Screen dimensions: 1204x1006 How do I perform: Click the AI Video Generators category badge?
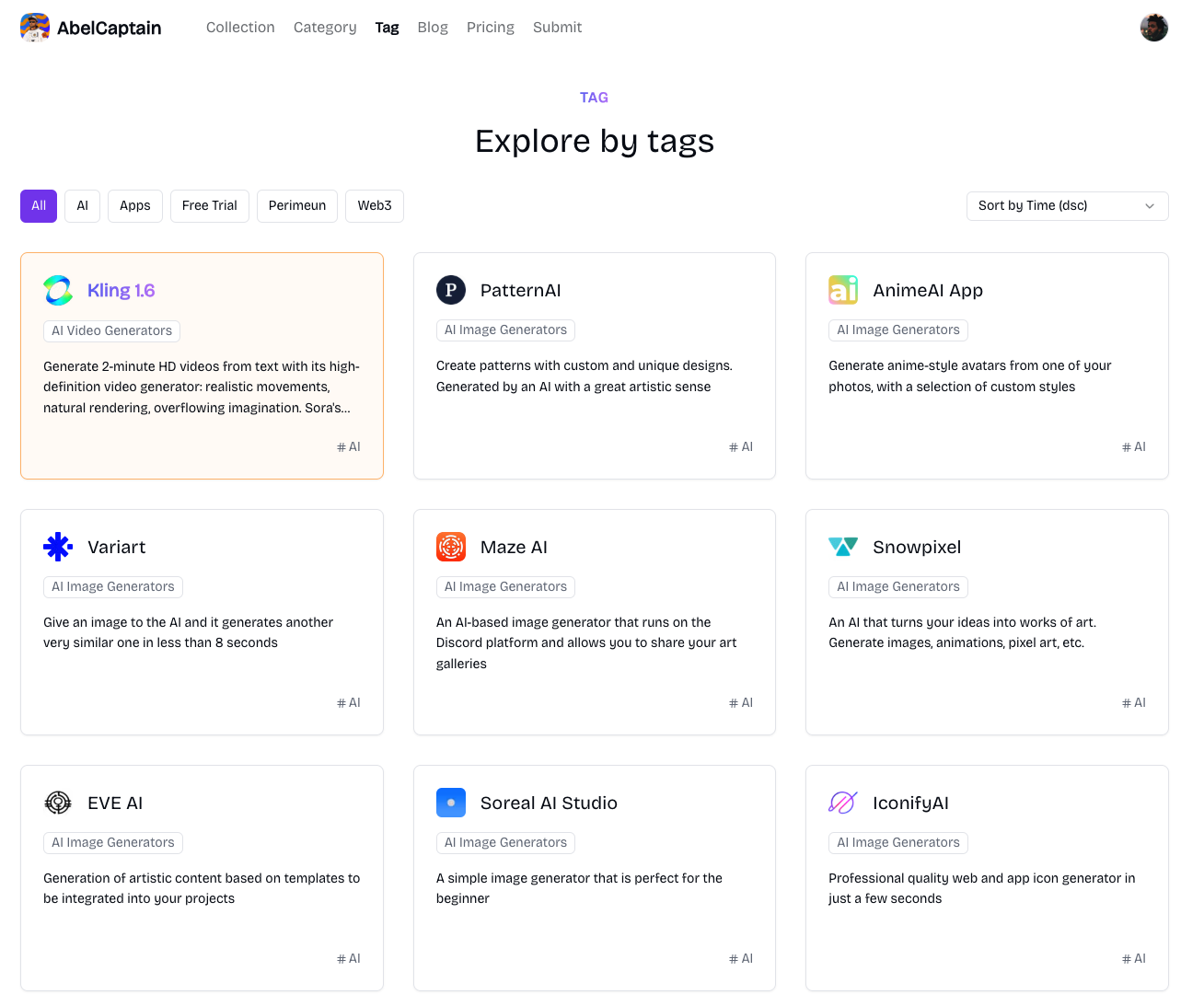[x=111, y=330]
